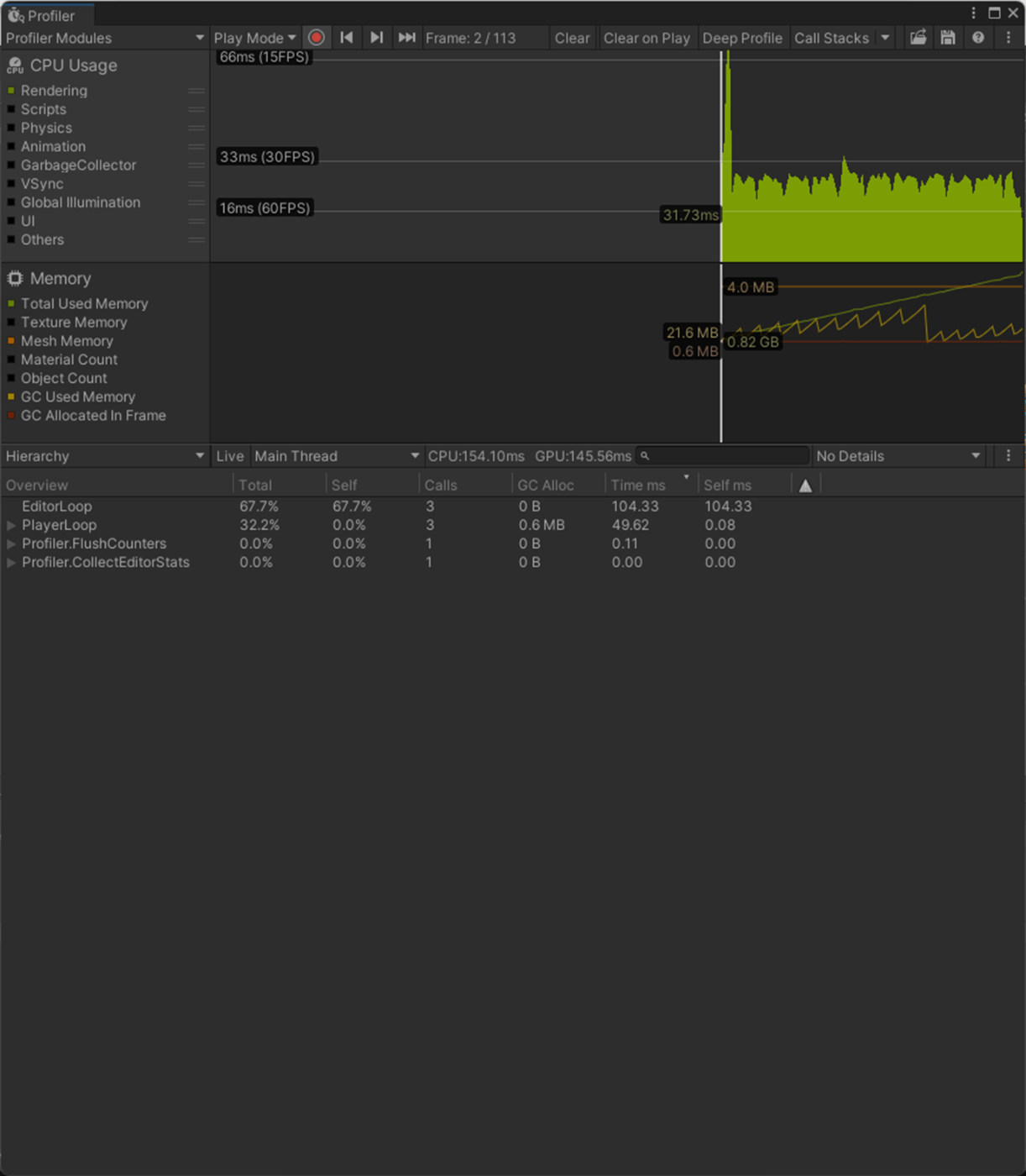Open the Hierarchy view dropdown
Screen dimensions: 1026x1176
[x=104, y=456]
